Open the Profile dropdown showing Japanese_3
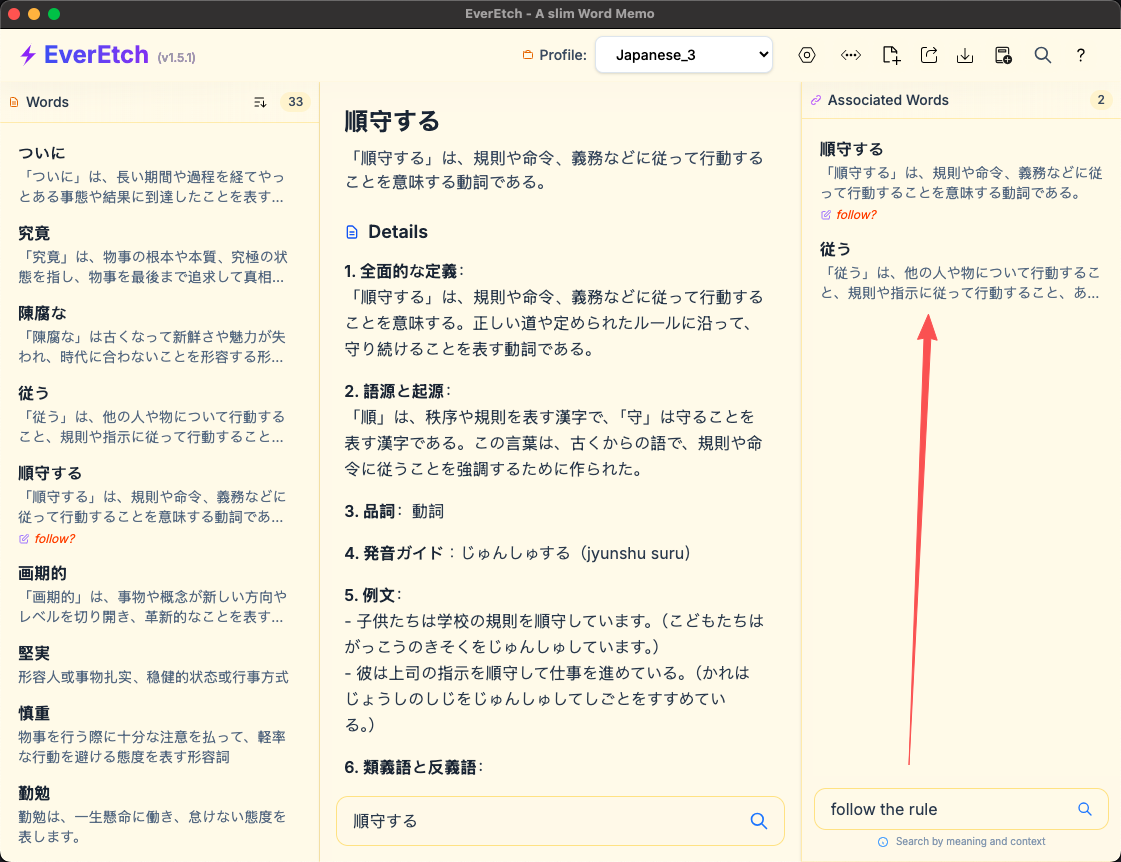The height and width of the screenshot is (862, 1121). point(683,55)
